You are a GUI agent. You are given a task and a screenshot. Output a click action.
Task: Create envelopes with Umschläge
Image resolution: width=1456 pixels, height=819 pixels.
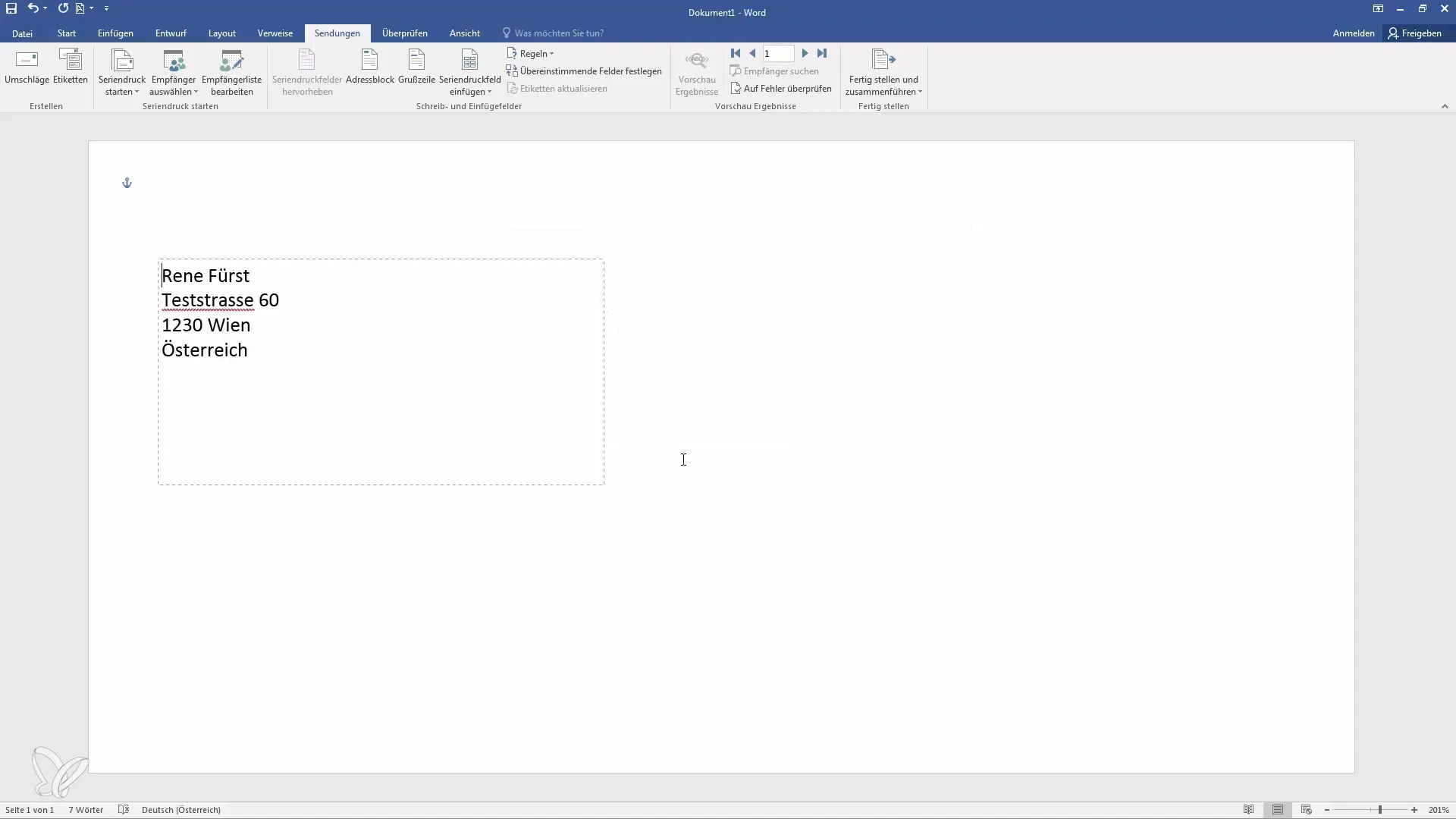pyautogui.click(x=27, y=68)
